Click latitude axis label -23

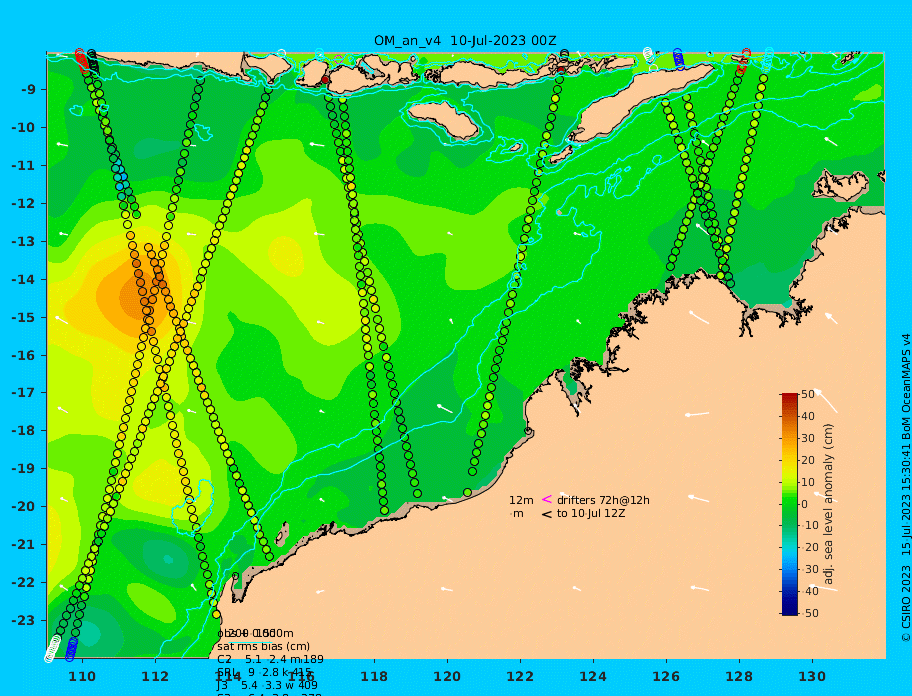click(24, 620)
